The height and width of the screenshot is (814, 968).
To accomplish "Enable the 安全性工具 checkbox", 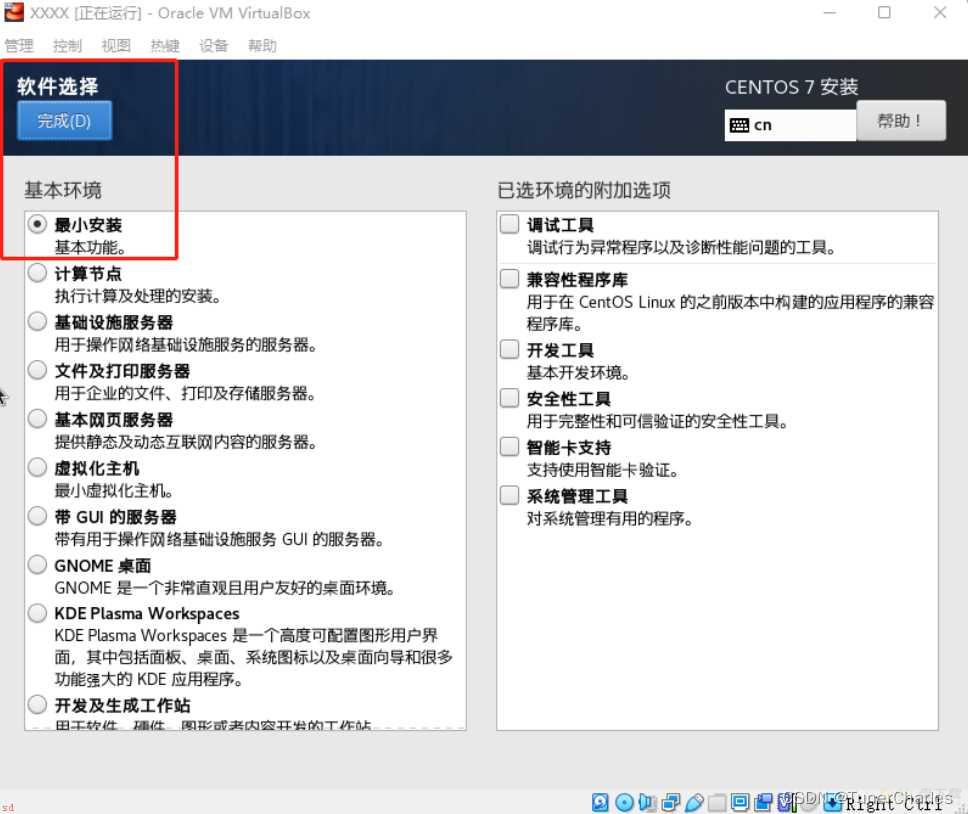I will coord(509,398).
